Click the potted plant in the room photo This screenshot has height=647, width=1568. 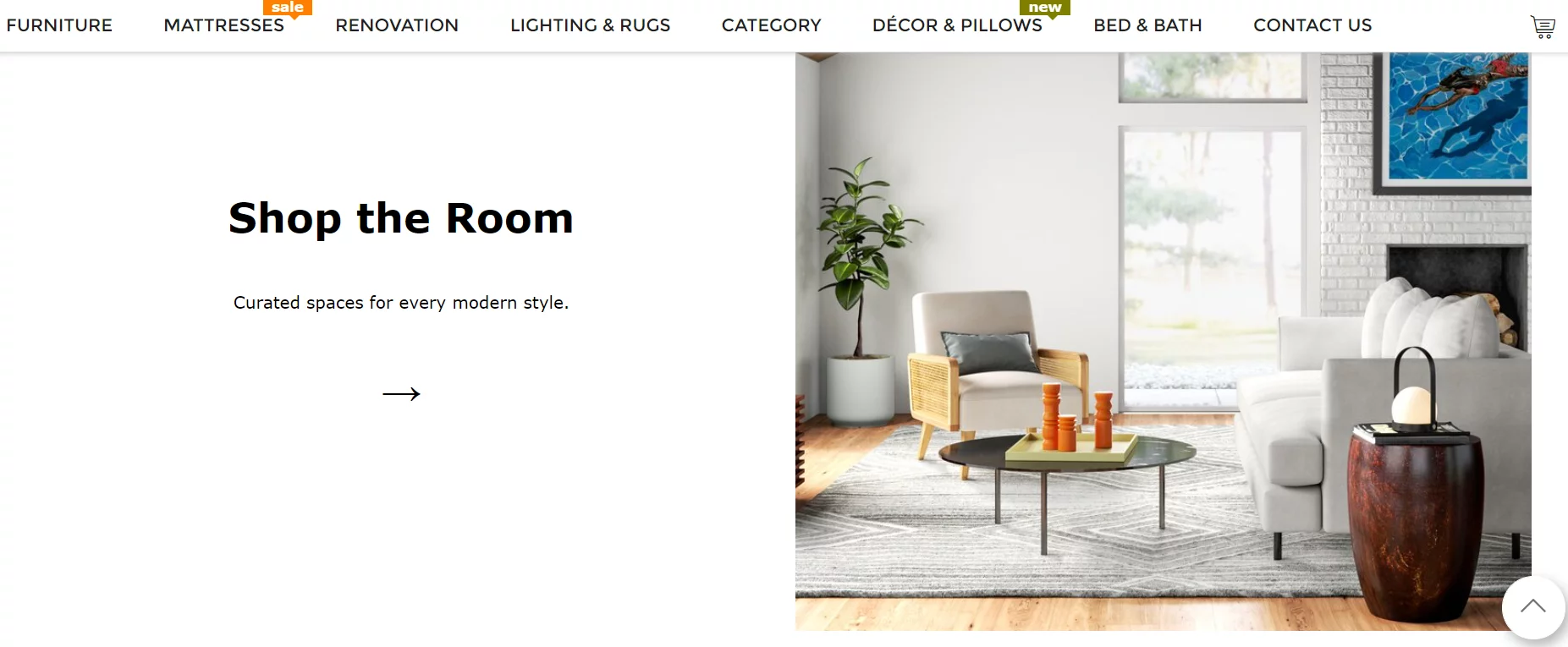point(859,292)
